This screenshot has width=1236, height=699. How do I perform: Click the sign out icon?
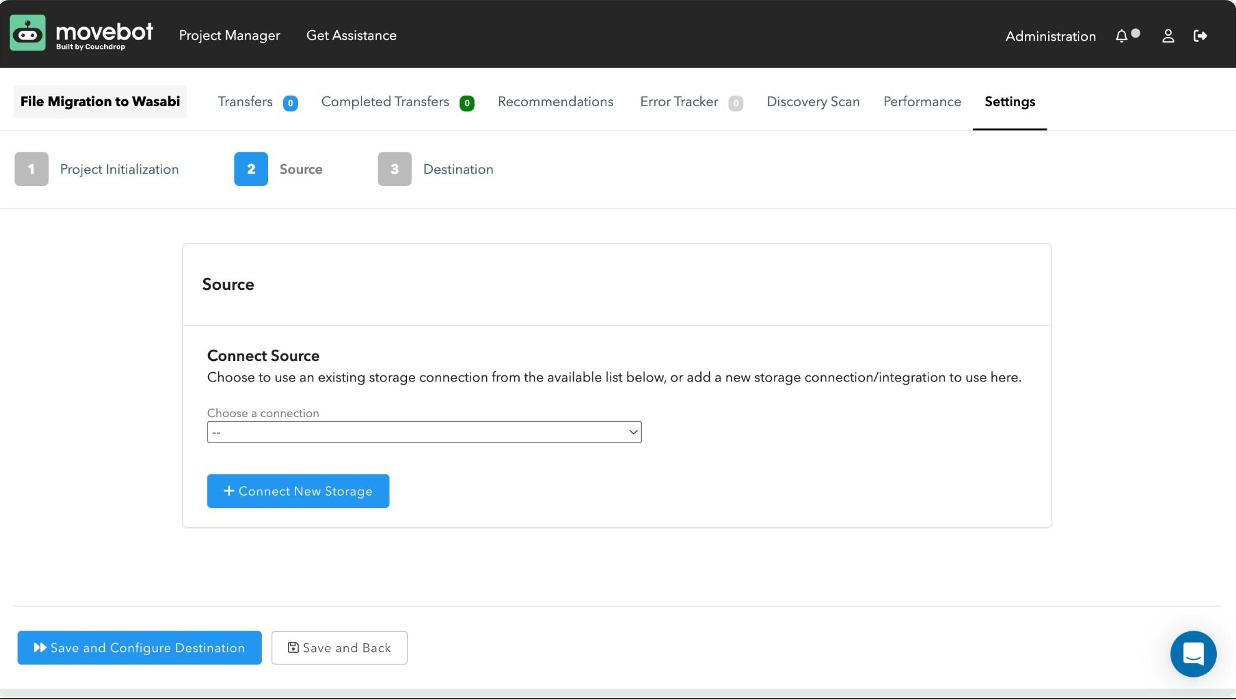[1201, 36]
